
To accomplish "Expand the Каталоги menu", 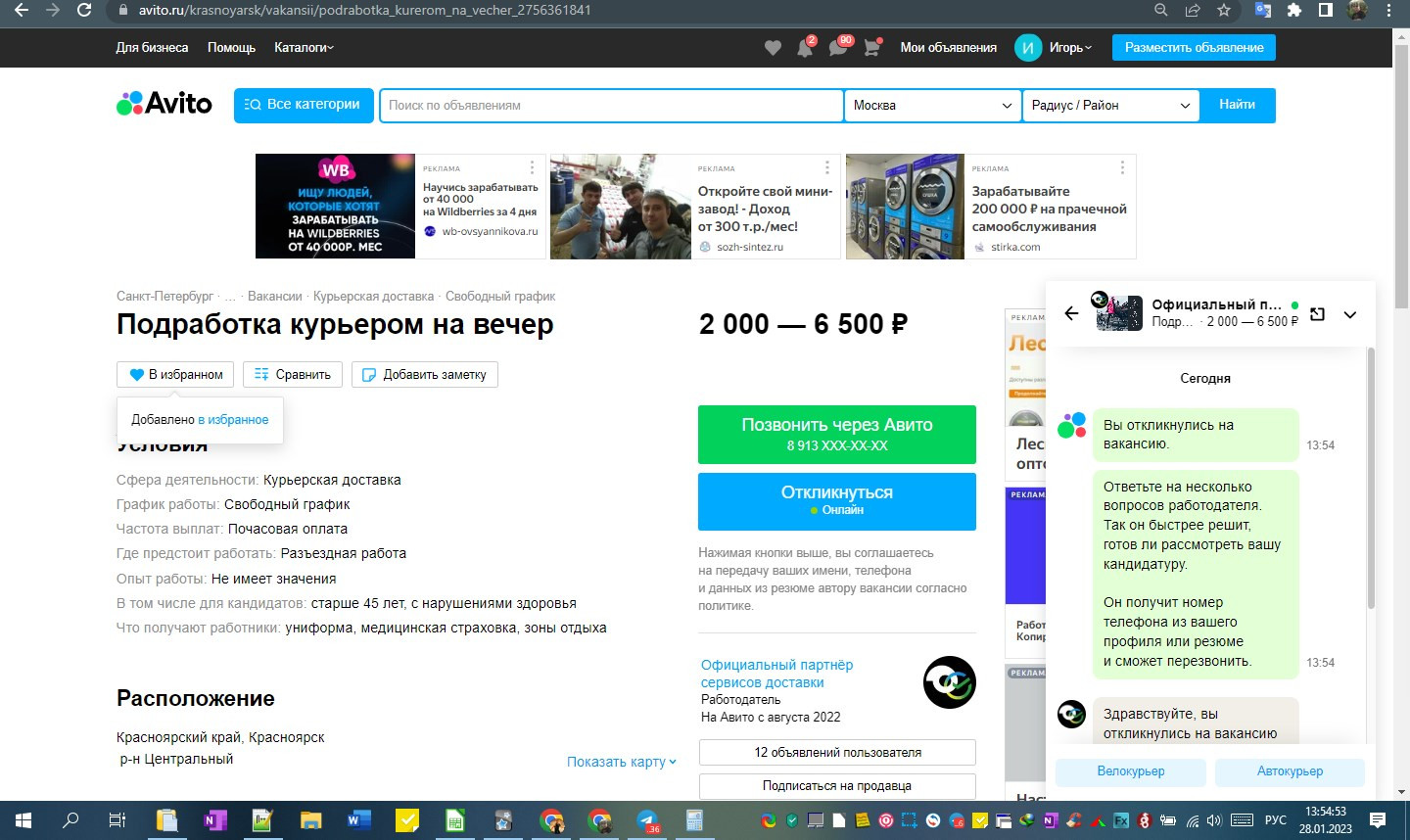I will click(x=304, y=48).
